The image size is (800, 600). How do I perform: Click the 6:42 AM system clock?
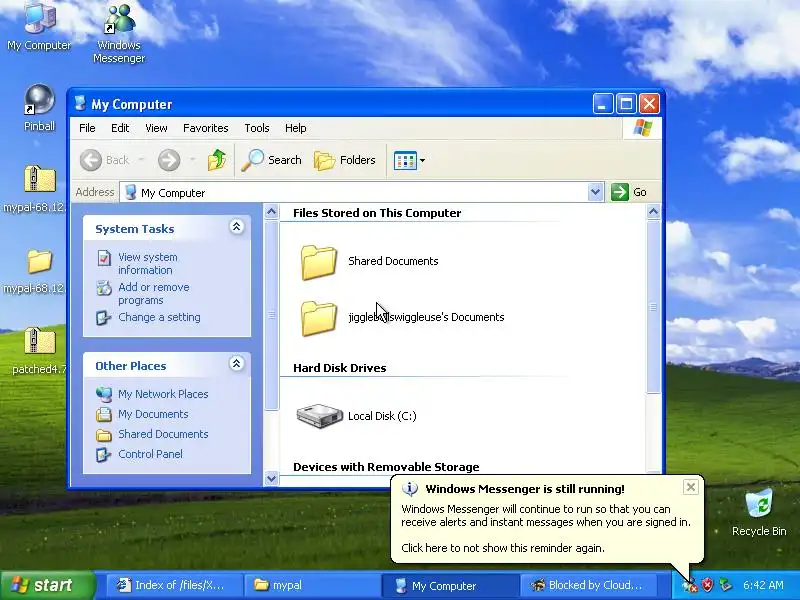point(763,585)
